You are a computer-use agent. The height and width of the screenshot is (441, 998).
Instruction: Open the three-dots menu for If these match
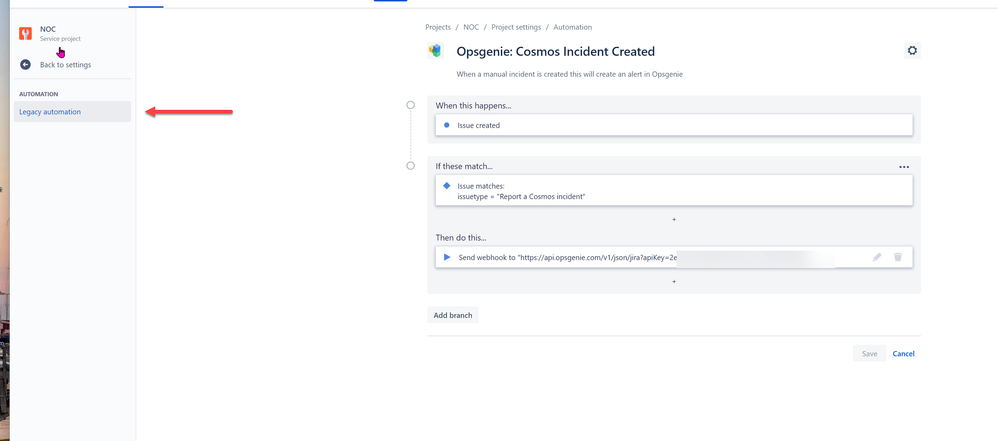(904, 167)
